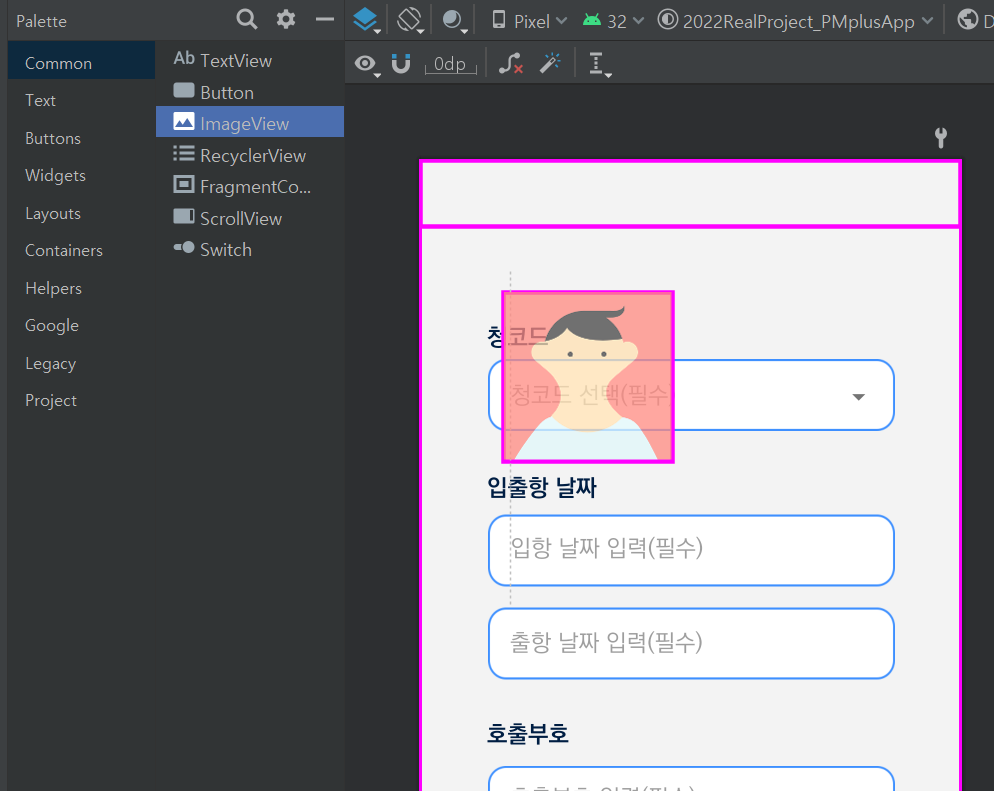
Task: Open Palette settings gear
Action: tap(286, 19)
